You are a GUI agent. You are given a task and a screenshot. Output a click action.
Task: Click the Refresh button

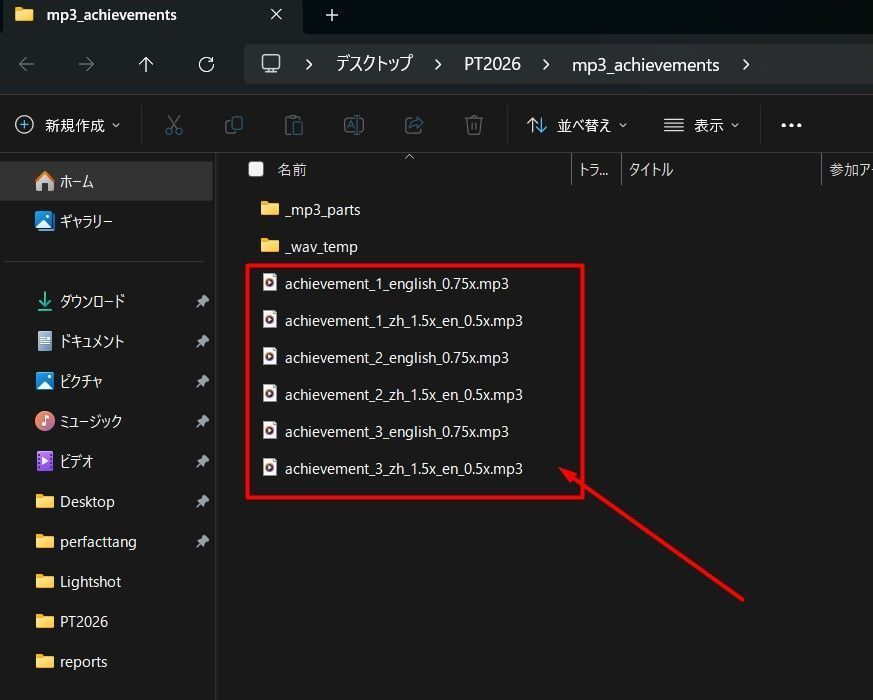(207, 65)
